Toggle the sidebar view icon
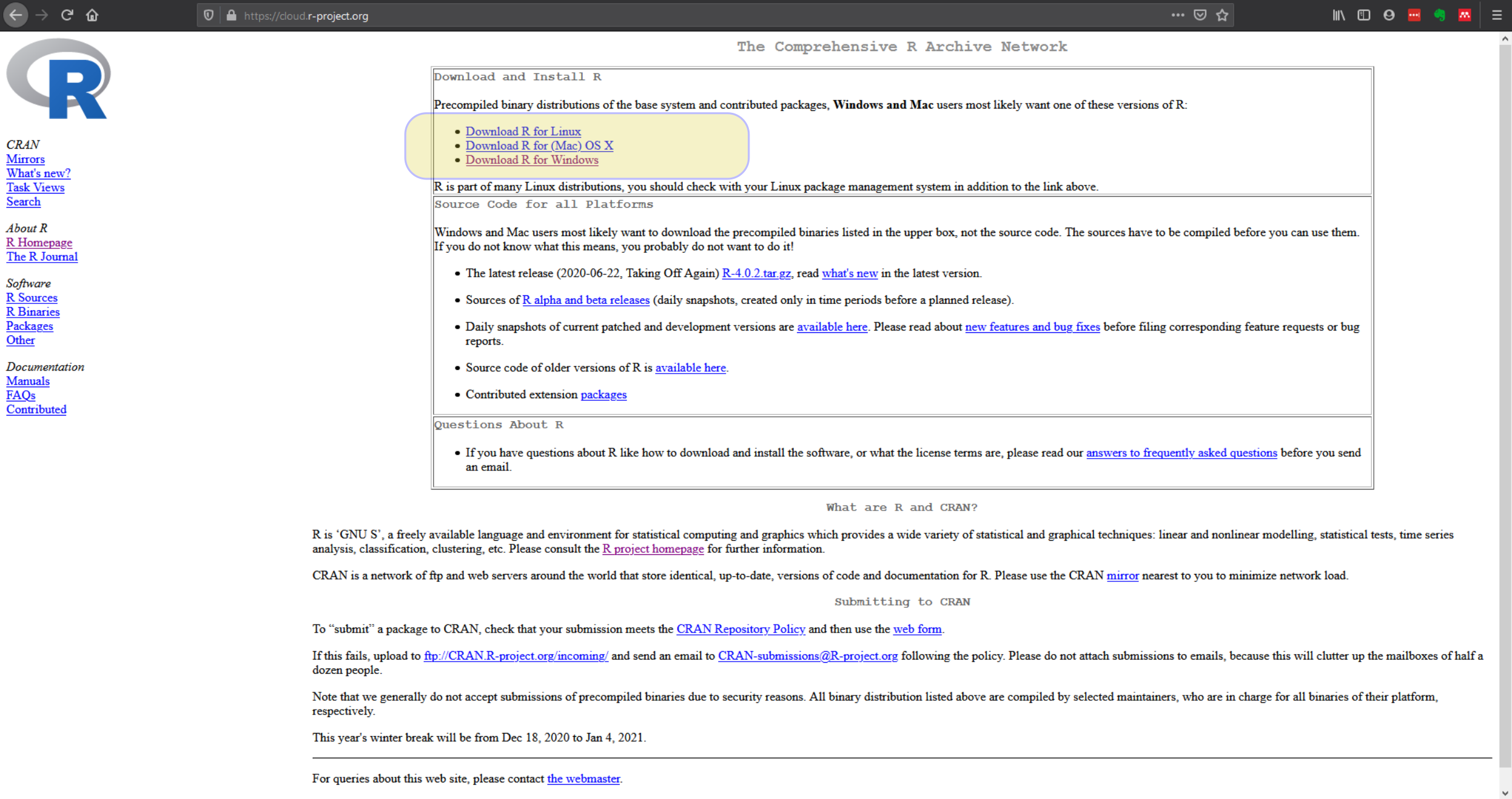The image size is (1512, 799). click(1364, 15)
